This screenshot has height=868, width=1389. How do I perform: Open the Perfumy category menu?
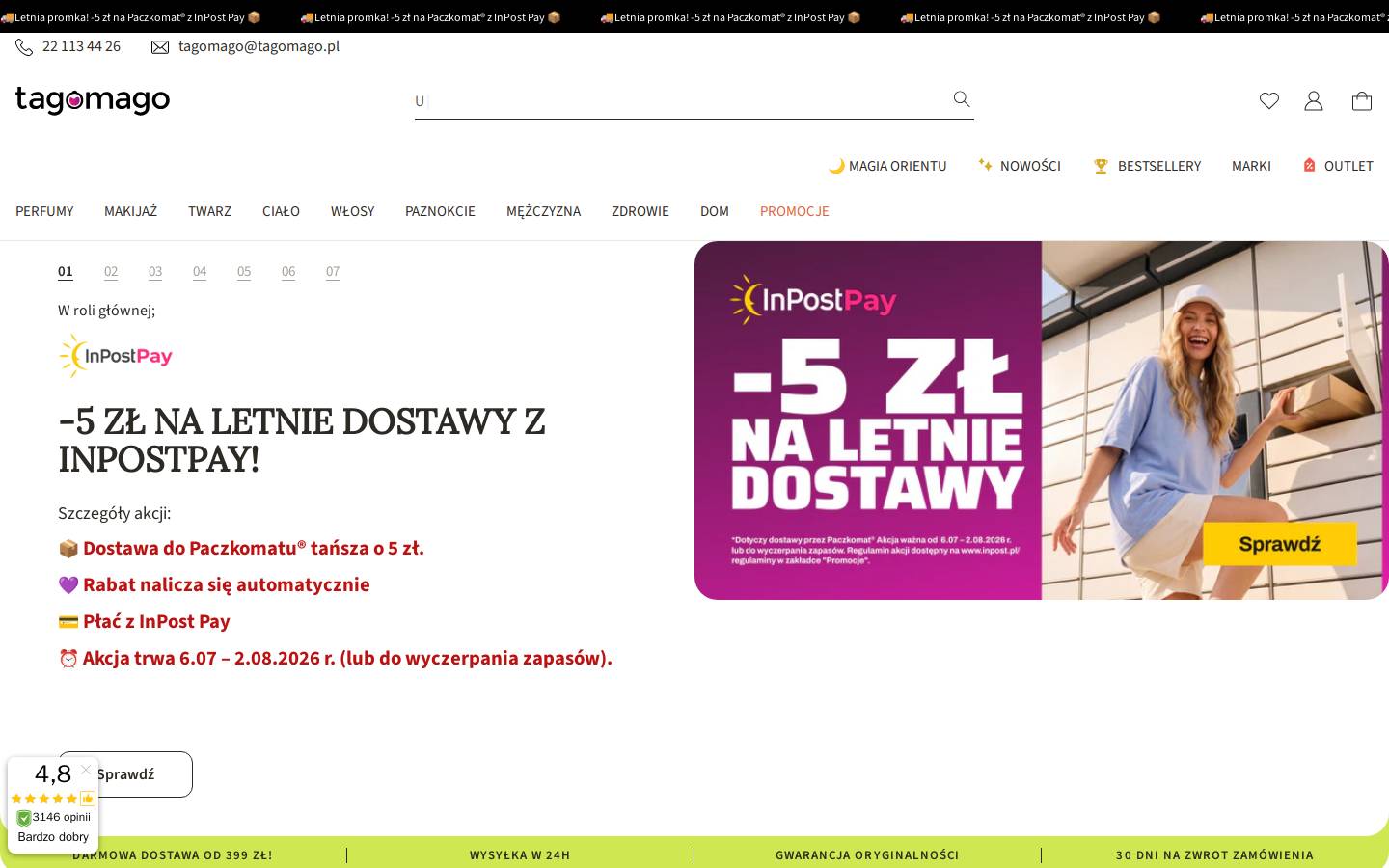click(x=44, y=211)
